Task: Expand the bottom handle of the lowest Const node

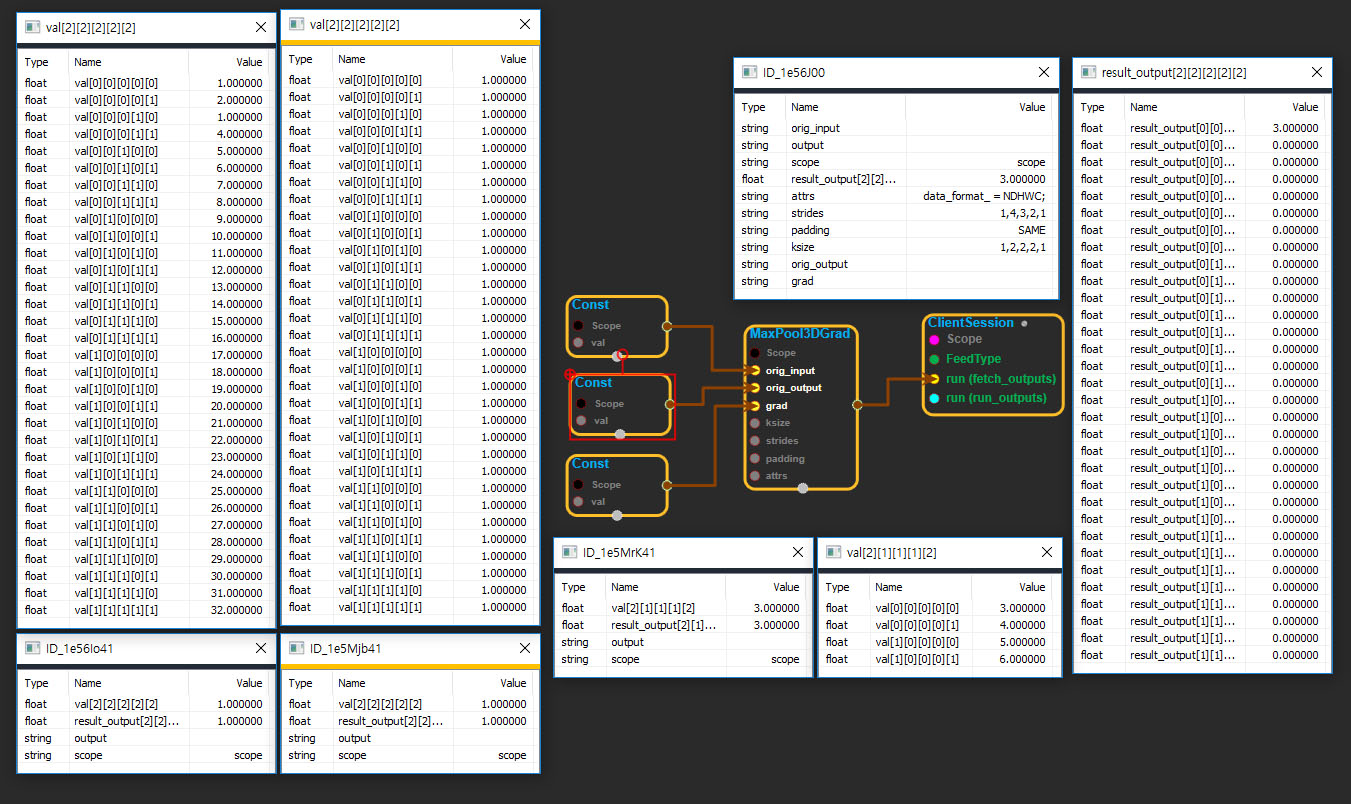Action: (x=617, y=516)
